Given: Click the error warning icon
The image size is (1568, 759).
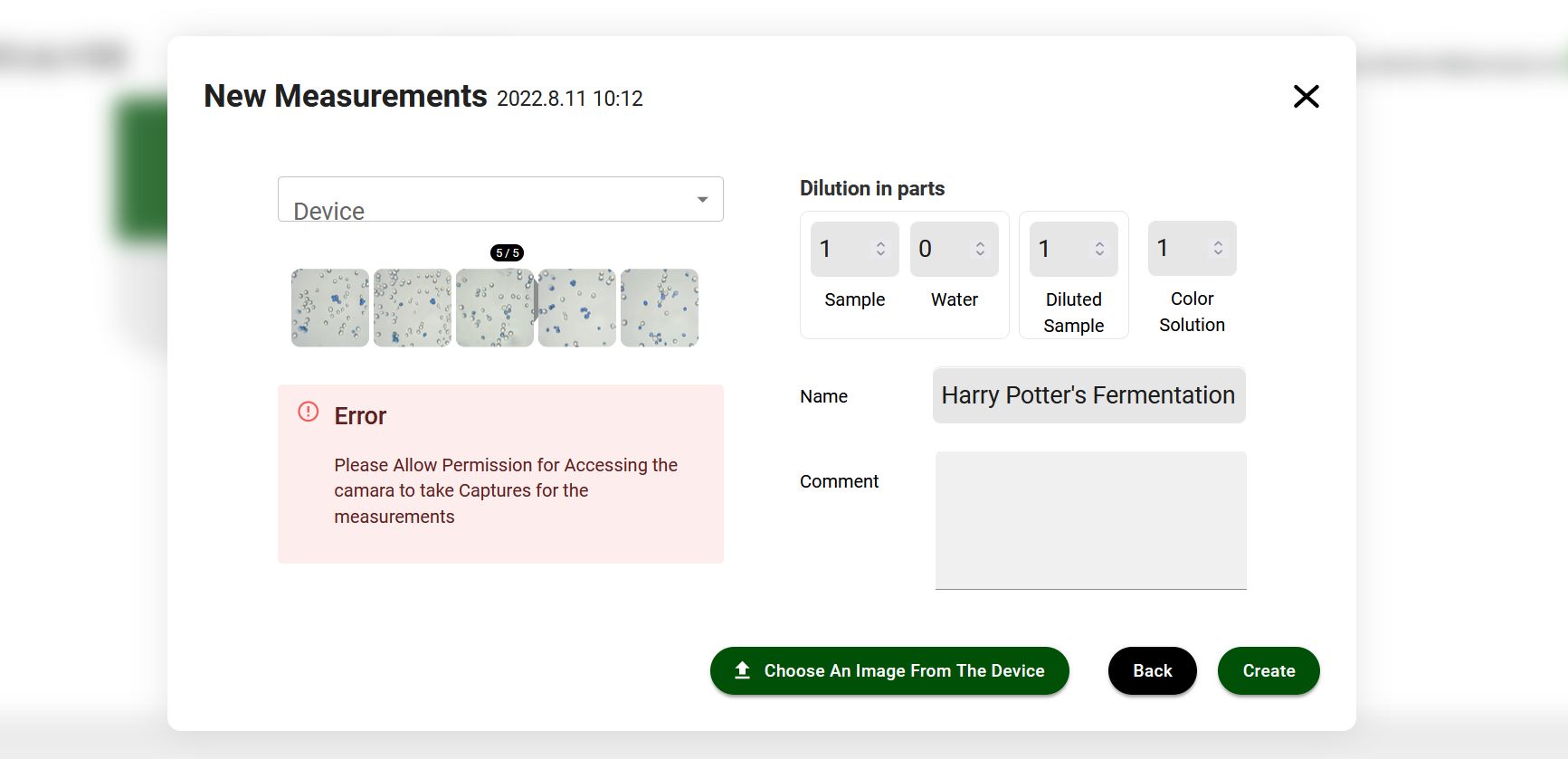Looking at the screenshot, I should coord(309,412).
